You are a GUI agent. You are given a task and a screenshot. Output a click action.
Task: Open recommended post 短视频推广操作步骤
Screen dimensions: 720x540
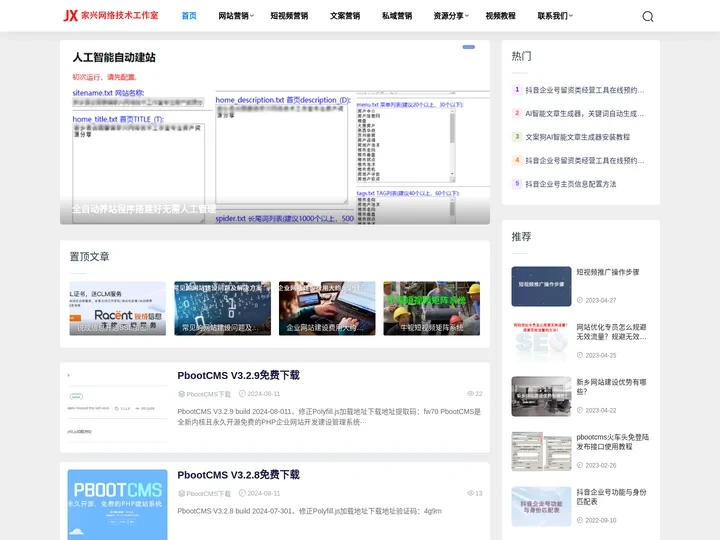[x=608, y=272]
